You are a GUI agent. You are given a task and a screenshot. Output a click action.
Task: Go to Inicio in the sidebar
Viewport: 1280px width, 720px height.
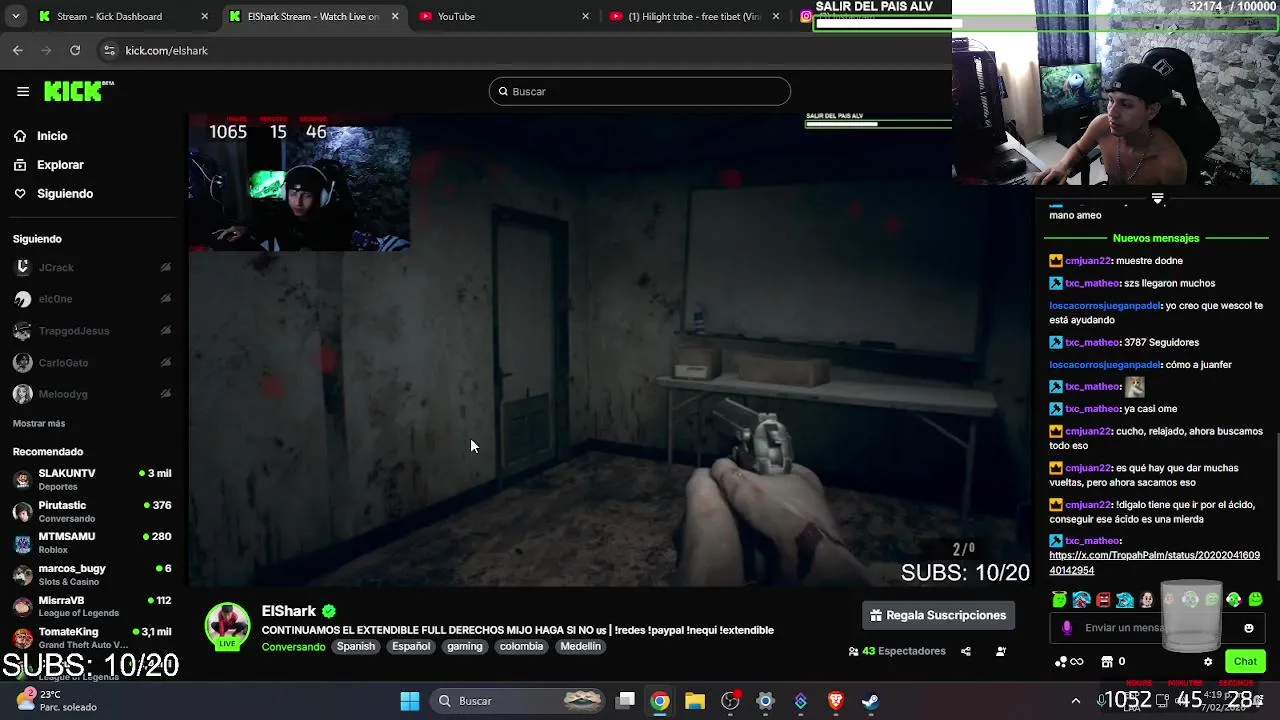52,136
